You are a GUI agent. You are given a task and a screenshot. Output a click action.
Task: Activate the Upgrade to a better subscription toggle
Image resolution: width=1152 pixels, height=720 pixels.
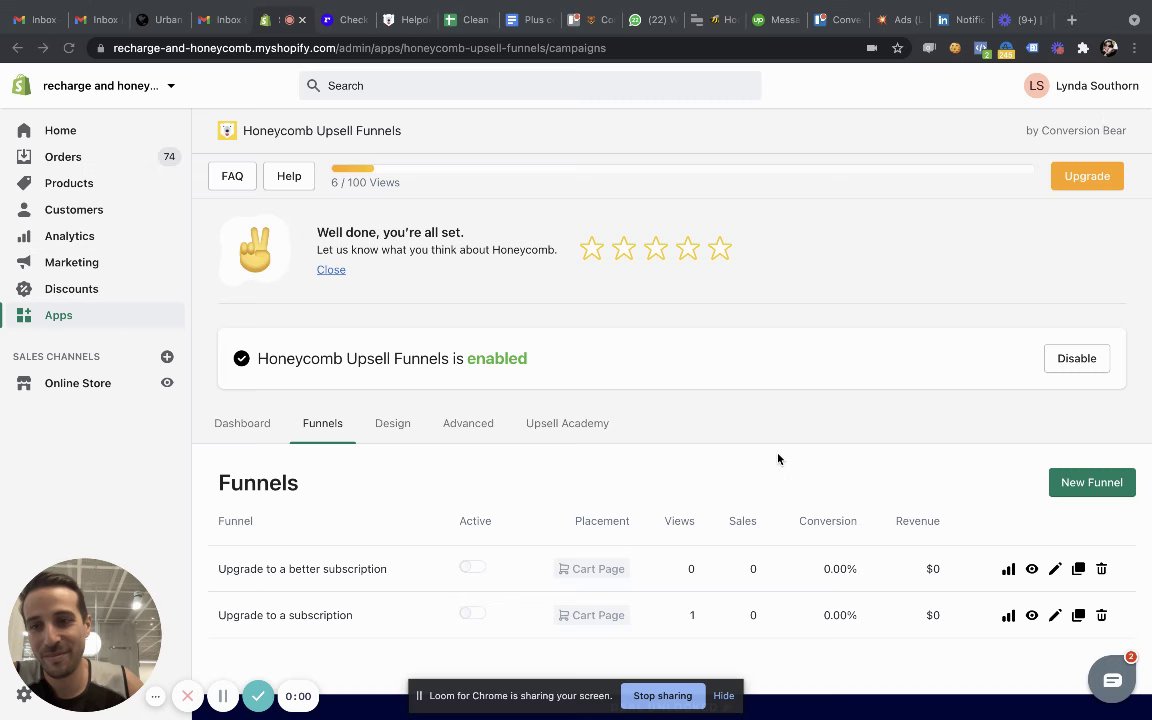[472, 566]
